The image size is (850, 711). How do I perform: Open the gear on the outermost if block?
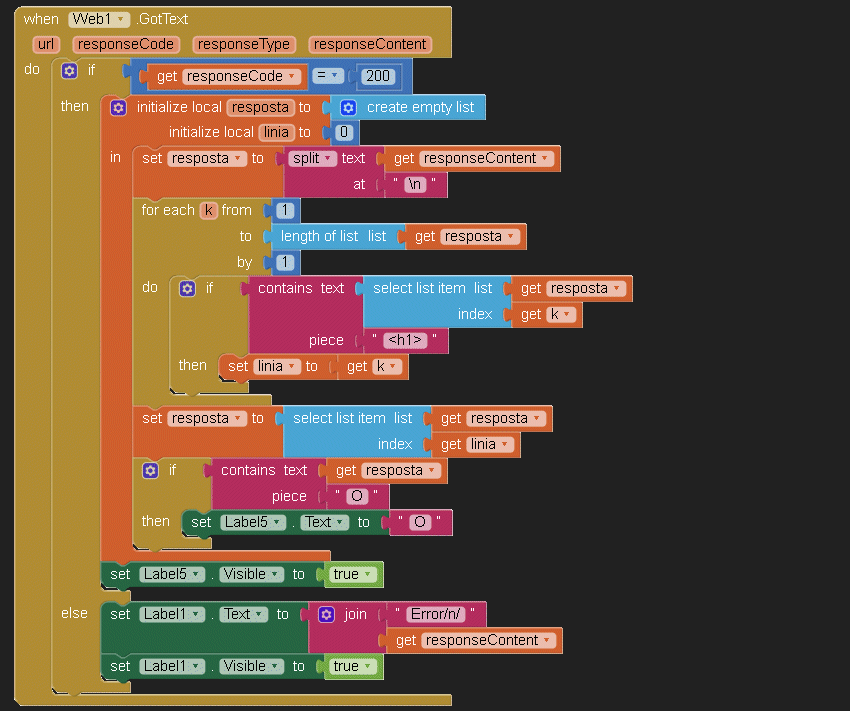click(x=69, y=71)
